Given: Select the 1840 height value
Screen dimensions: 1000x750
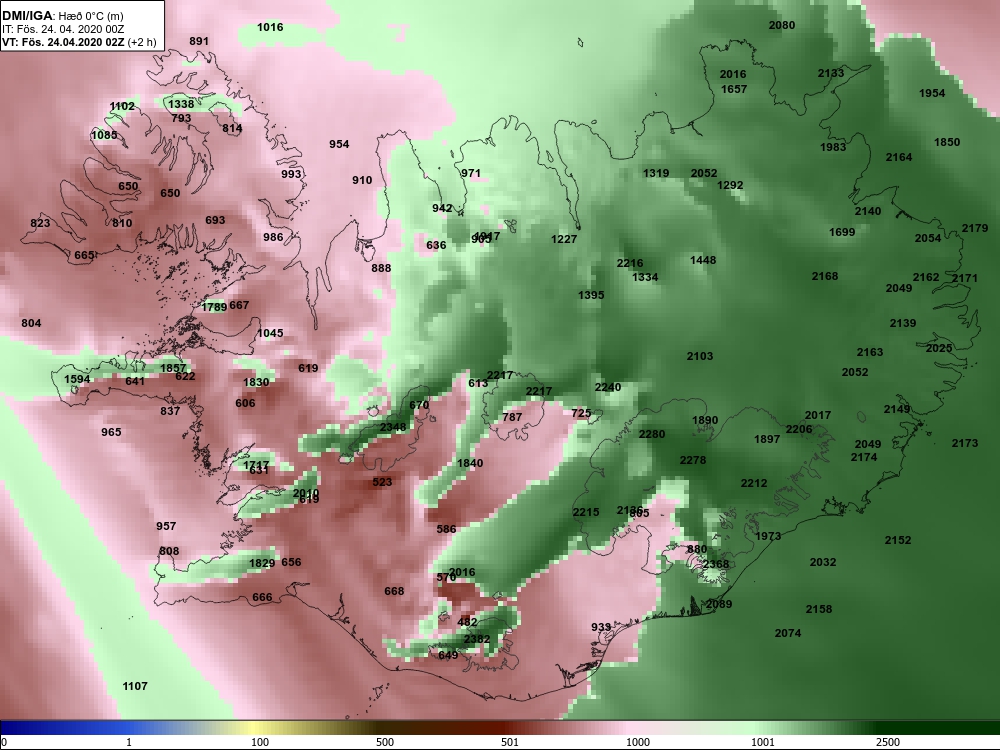Looking at the screenshot, I should click(x=470, y=462).
